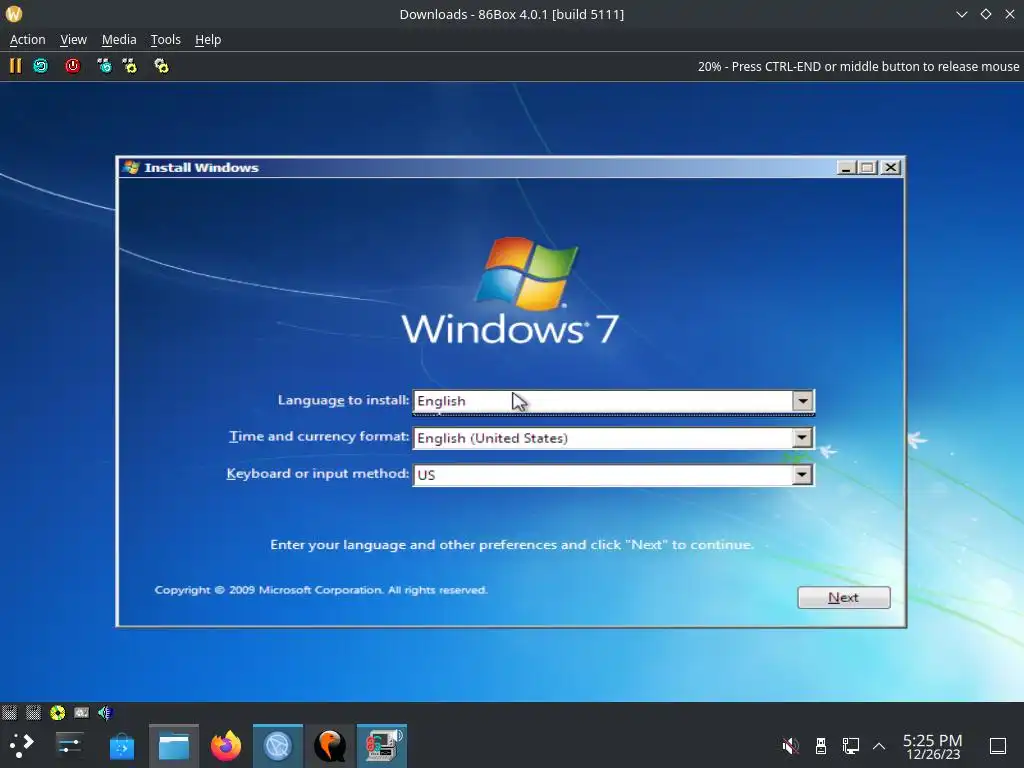Launch Firefox from the taskbar
Image resolution: width=1024 pixels, height=768 pixels.
(x=226, y=746)
